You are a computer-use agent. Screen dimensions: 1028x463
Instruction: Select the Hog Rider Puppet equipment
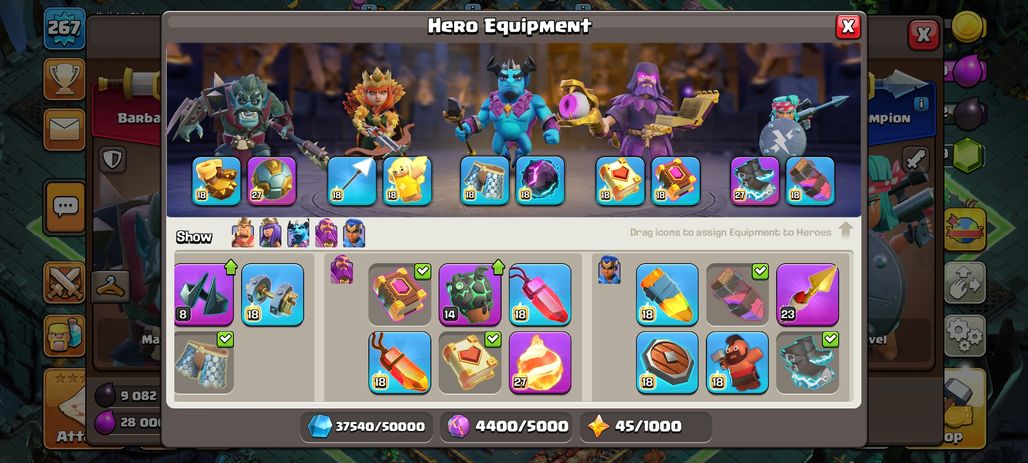pos(737,362)
